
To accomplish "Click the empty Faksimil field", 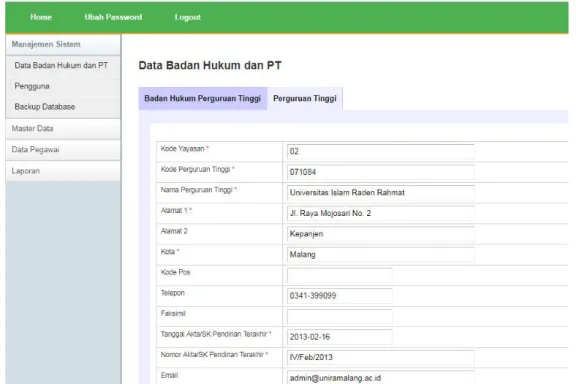I will coord(339,316).
